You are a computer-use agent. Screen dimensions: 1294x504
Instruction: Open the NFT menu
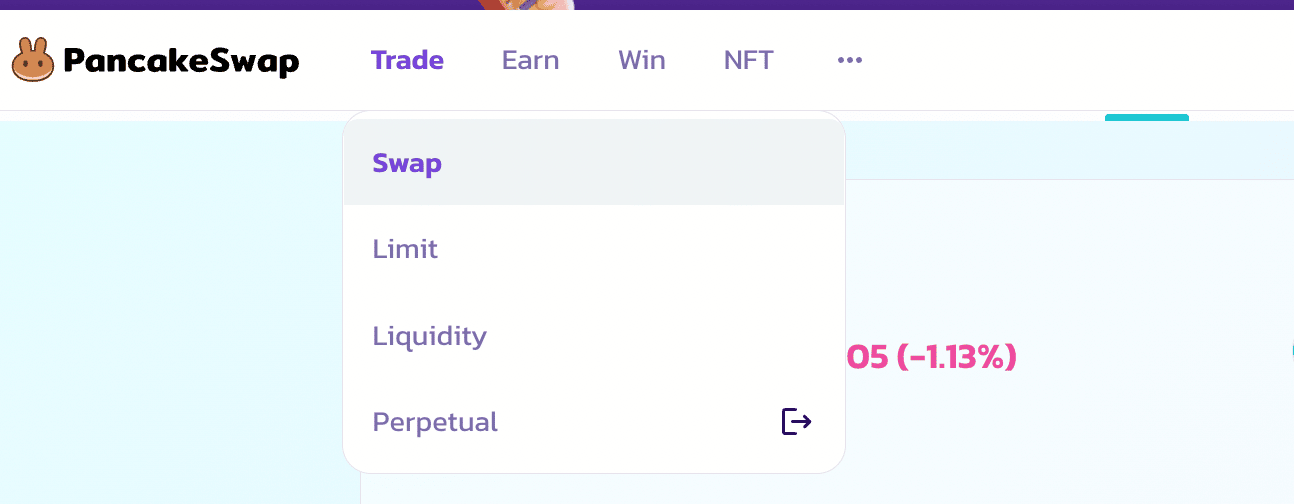point(749,61)
